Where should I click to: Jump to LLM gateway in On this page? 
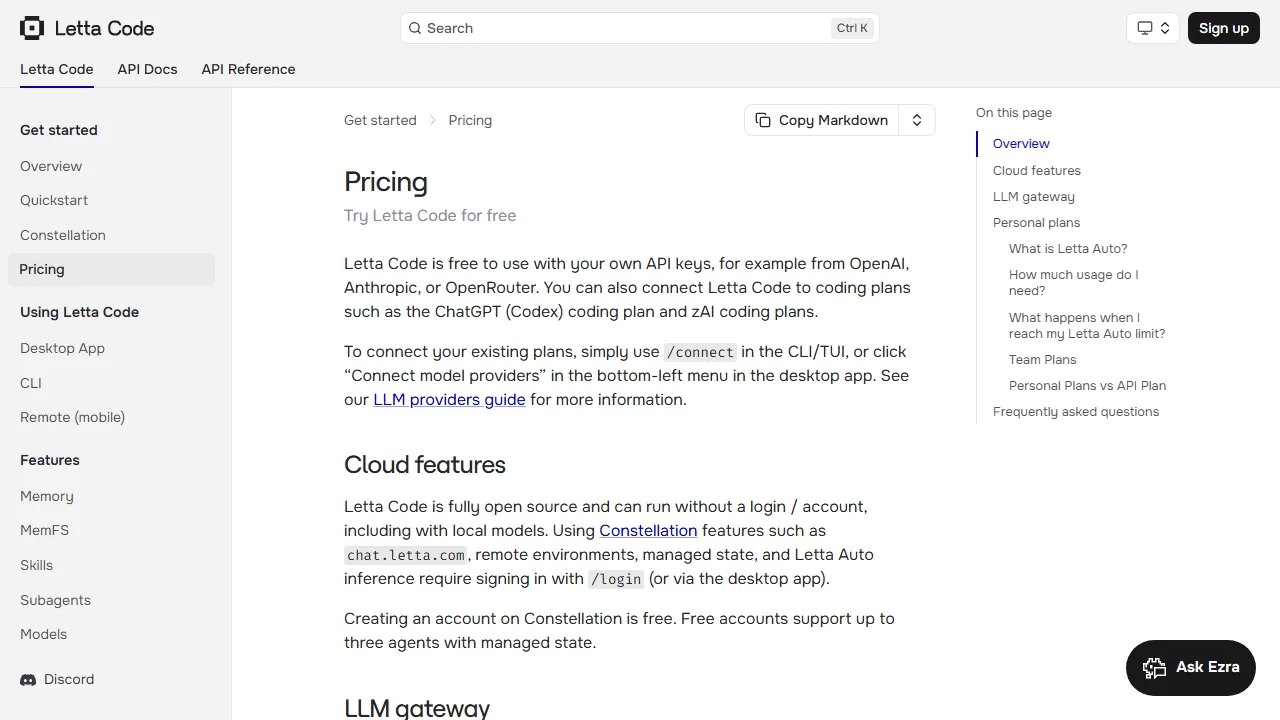(1034, 197)
